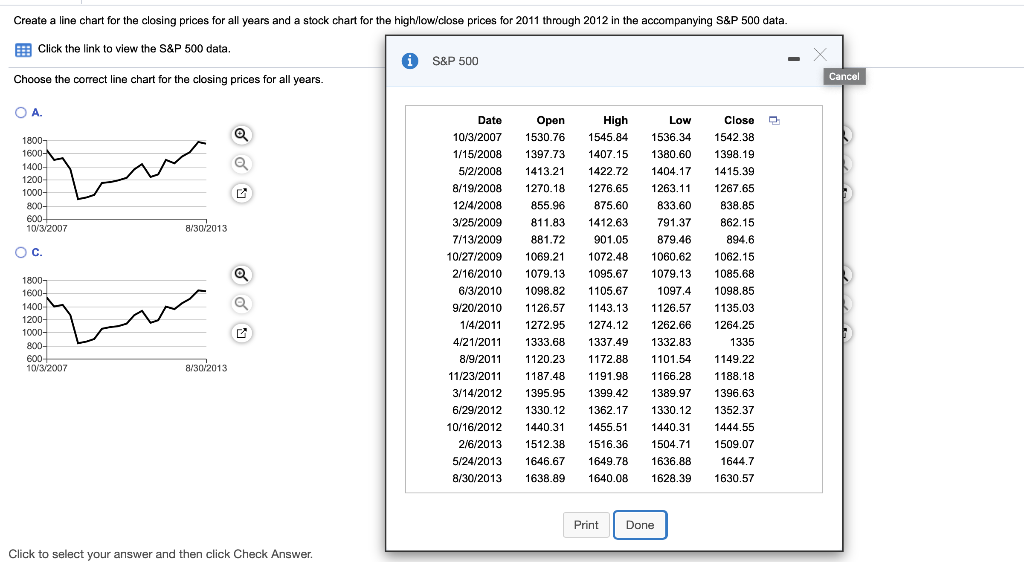The image size is (1024, 562).
Task: Click the date cell 6/3/2010
Action: tap(481, 291)
